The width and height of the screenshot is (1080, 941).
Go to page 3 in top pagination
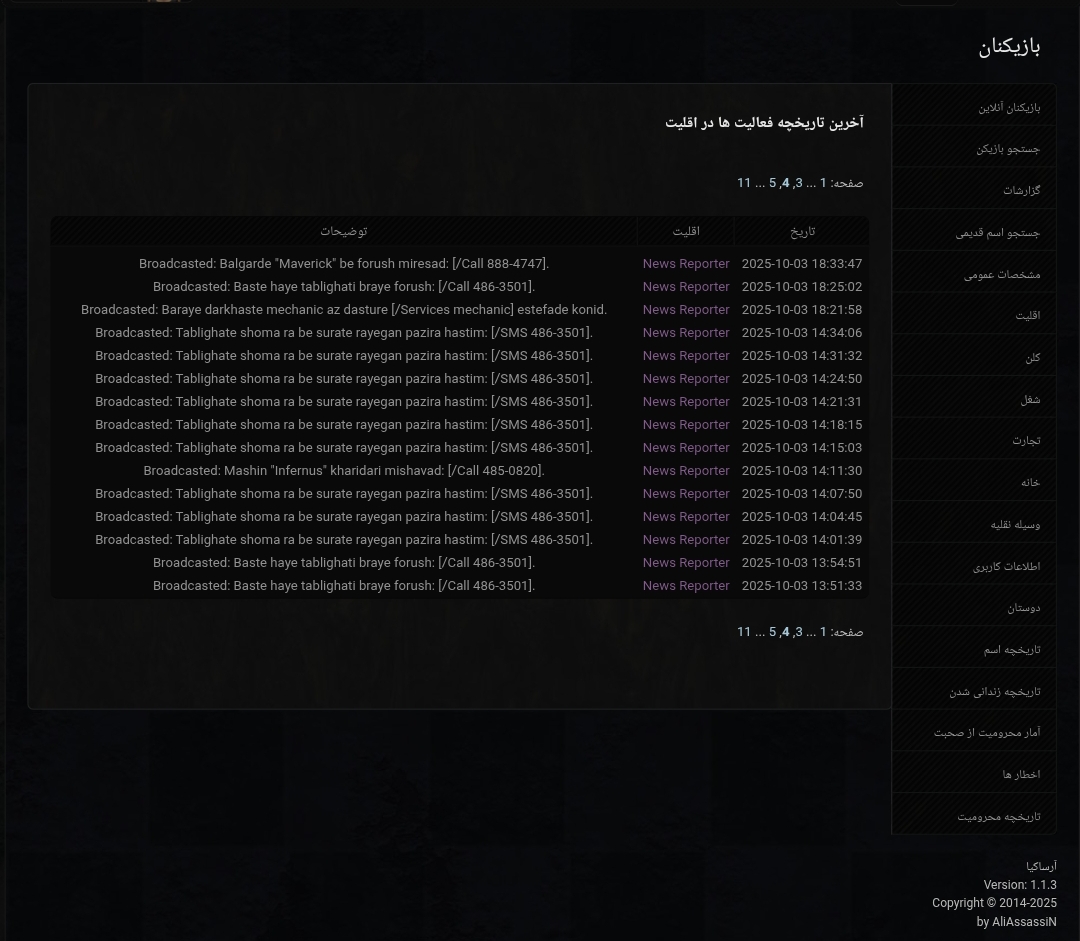(x=798, y=183)
